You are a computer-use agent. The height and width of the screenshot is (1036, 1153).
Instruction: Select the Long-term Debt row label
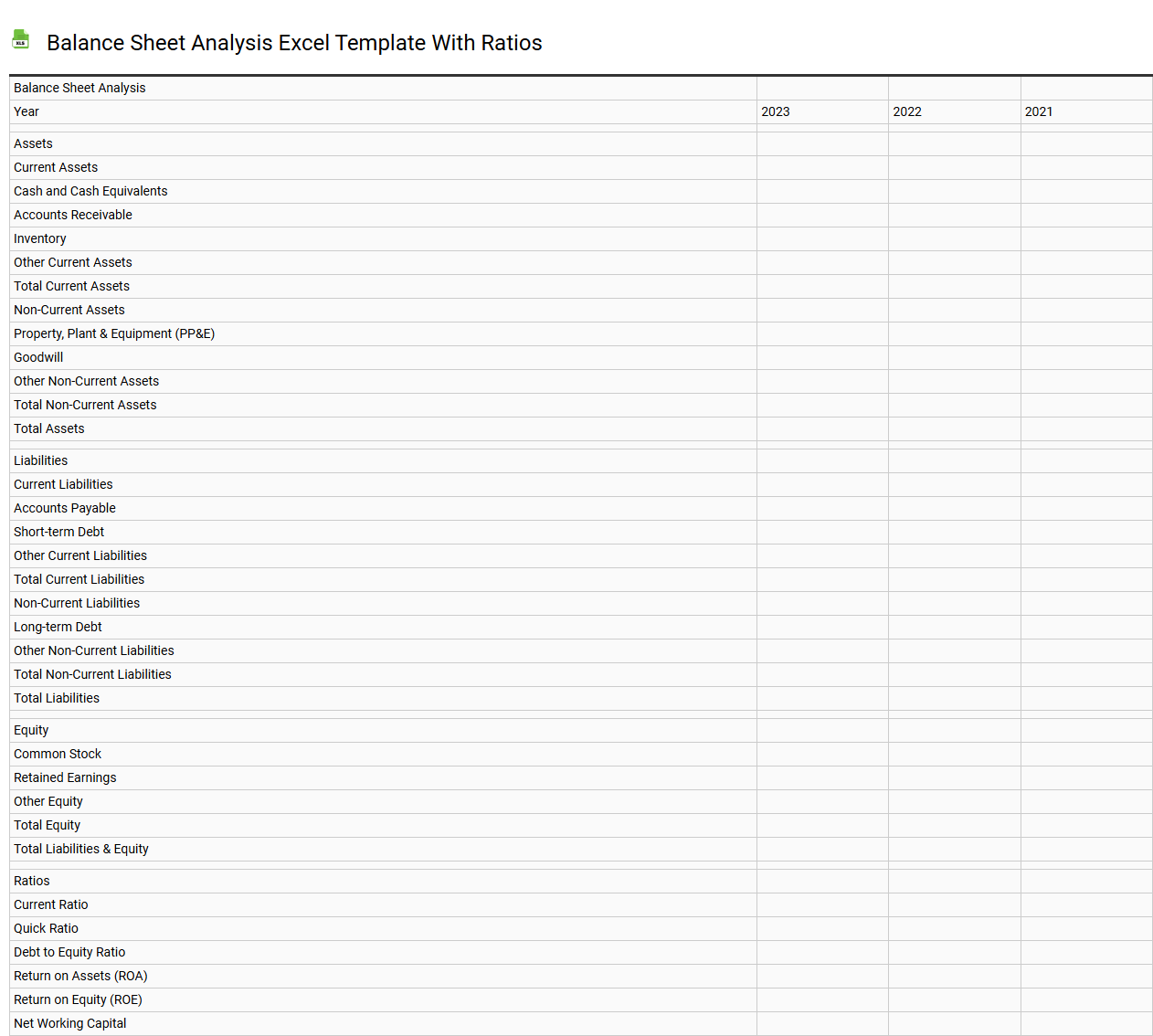coord(58,627)
